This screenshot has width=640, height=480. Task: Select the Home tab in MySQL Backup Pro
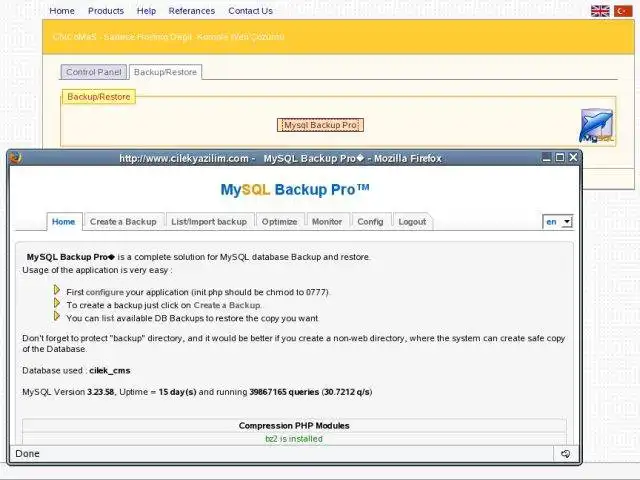64,222
